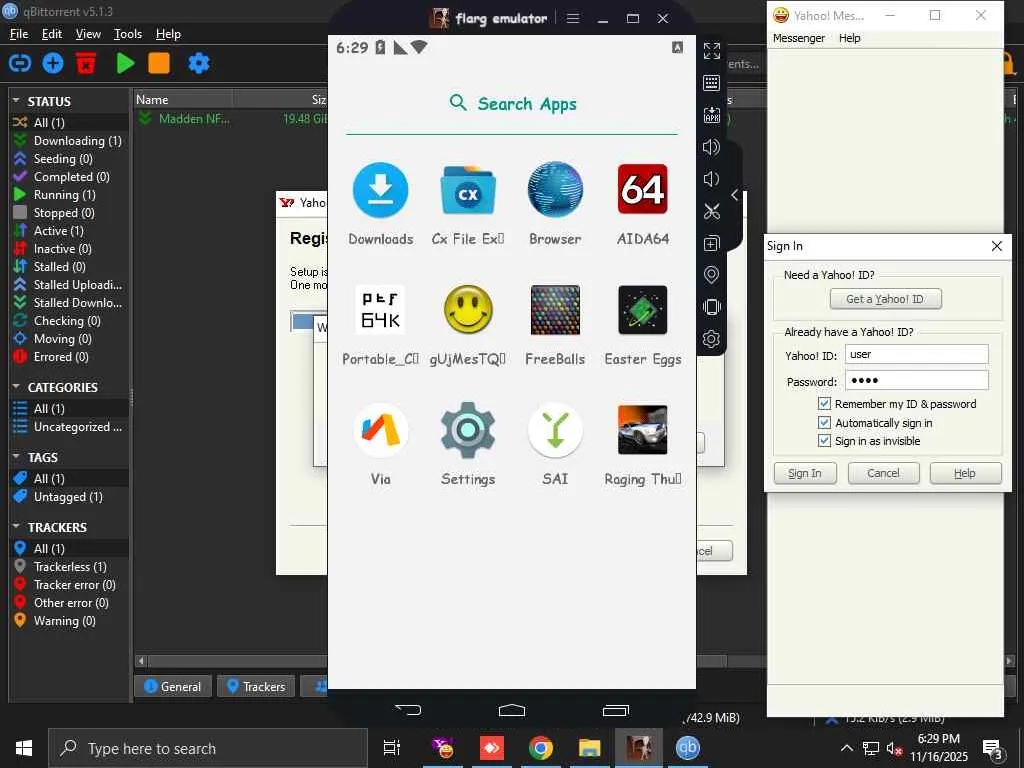Open the Portable_C 64K app
Image resolution: width=1024 pixels, height=768 pixels.
[x=381, y=310]
